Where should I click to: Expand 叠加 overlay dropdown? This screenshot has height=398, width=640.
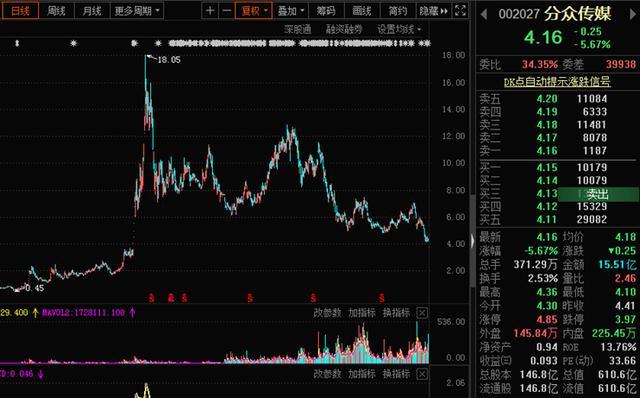tap(291, 11)
